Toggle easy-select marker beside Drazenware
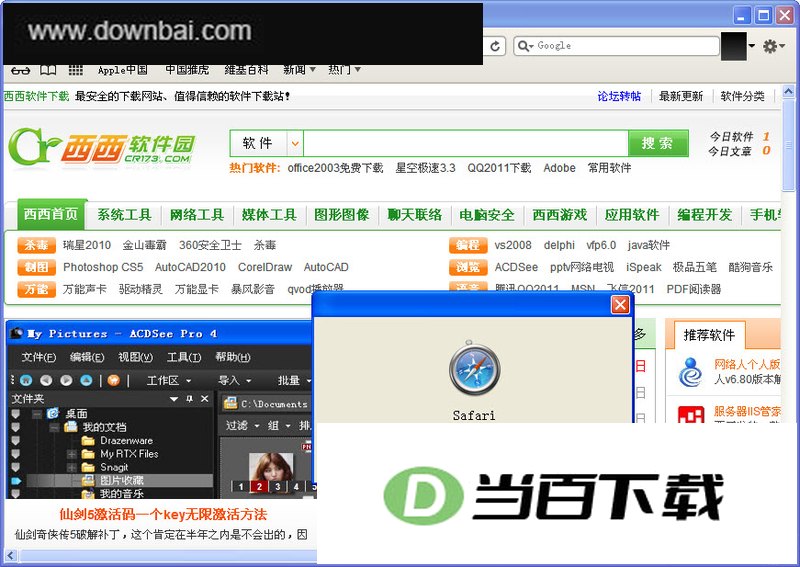 pyautogui.click(x=15, y=440)
